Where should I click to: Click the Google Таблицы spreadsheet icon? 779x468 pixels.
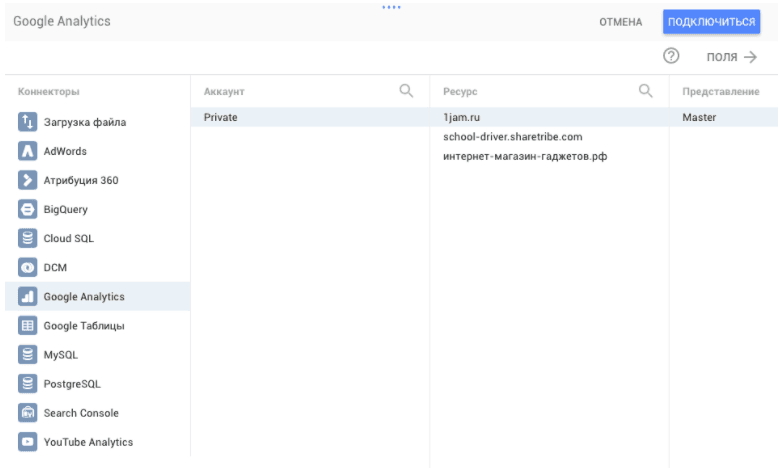[x=27, y=325]
